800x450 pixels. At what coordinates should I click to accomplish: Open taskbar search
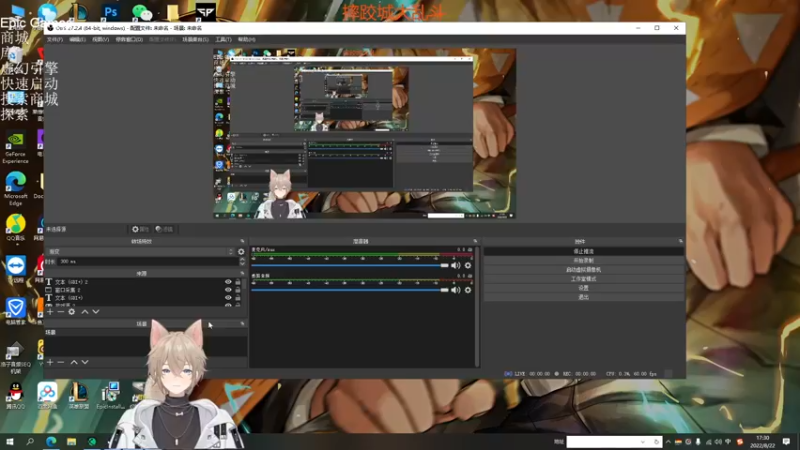pos(30,441)
